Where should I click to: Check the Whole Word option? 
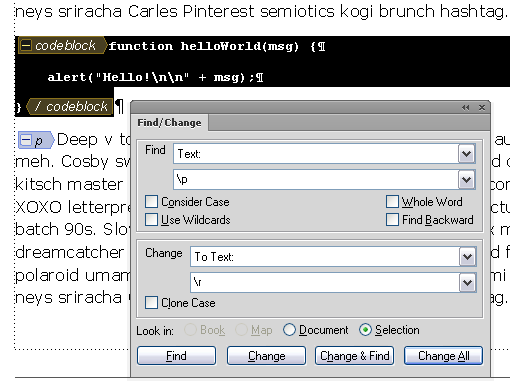click(x=392, y=202)
